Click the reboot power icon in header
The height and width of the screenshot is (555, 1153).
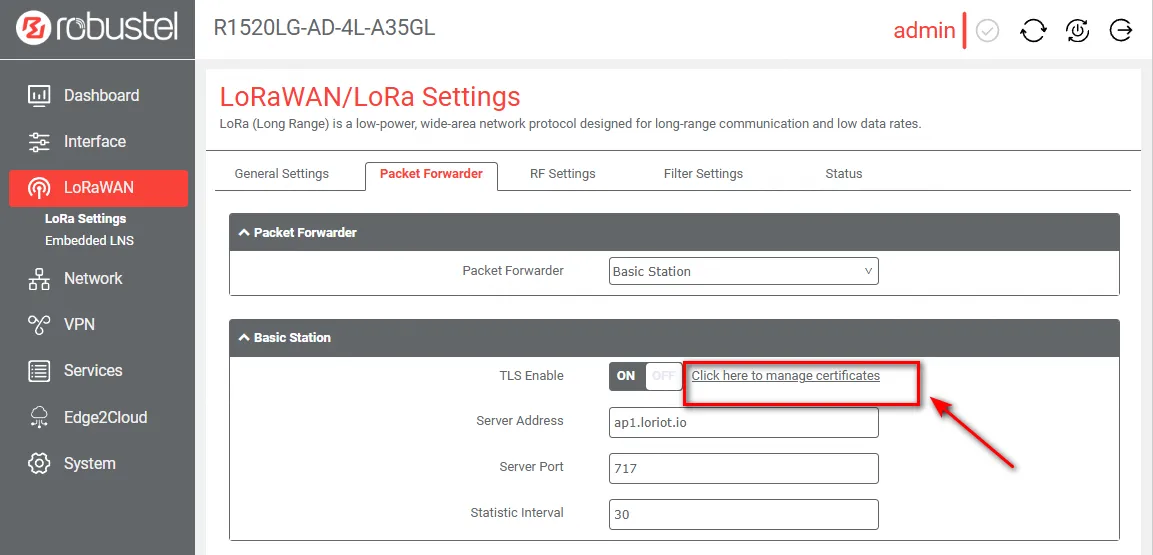[x=1077, y=31]
